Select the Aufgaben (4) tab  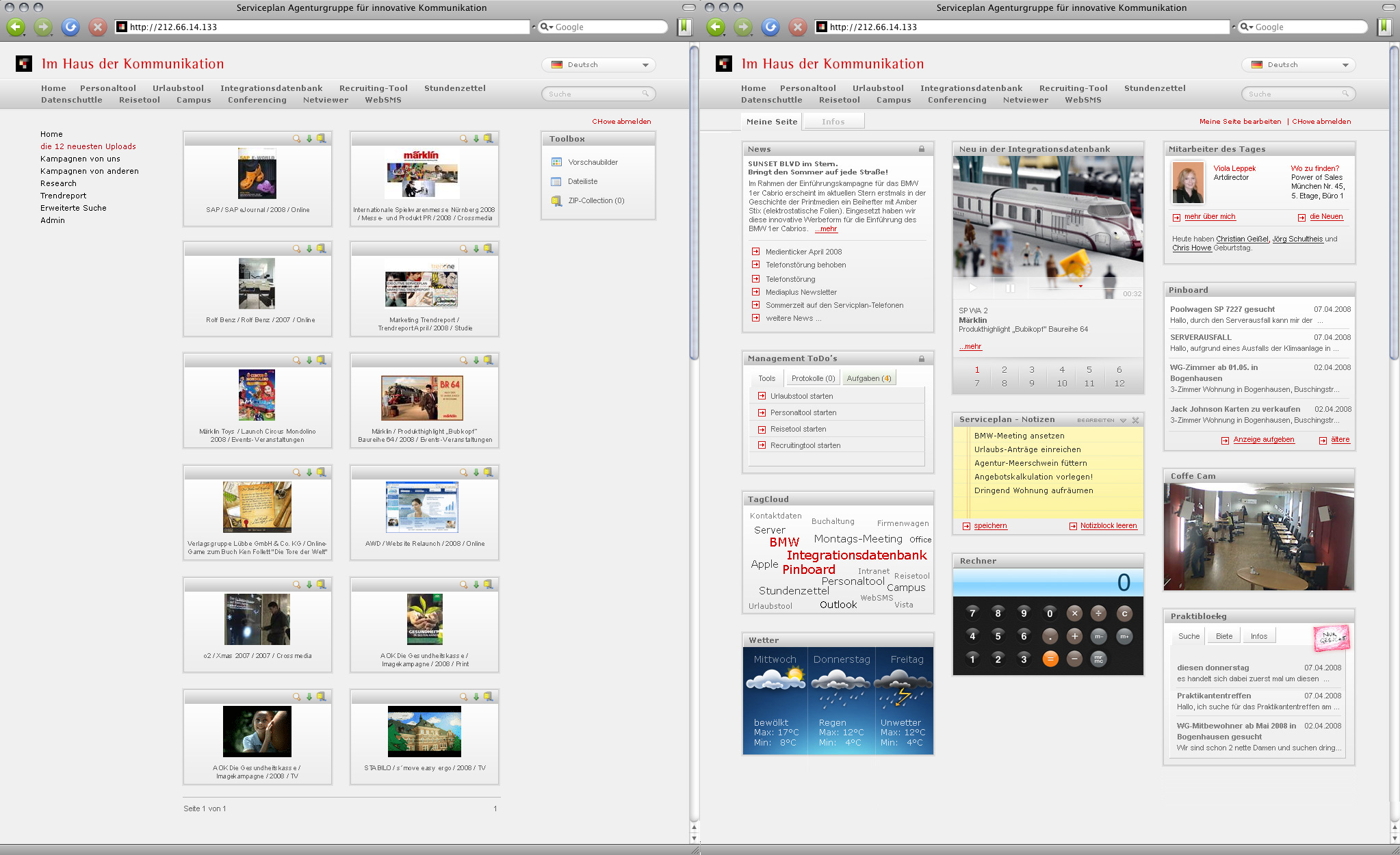click(x=868, y=378)
